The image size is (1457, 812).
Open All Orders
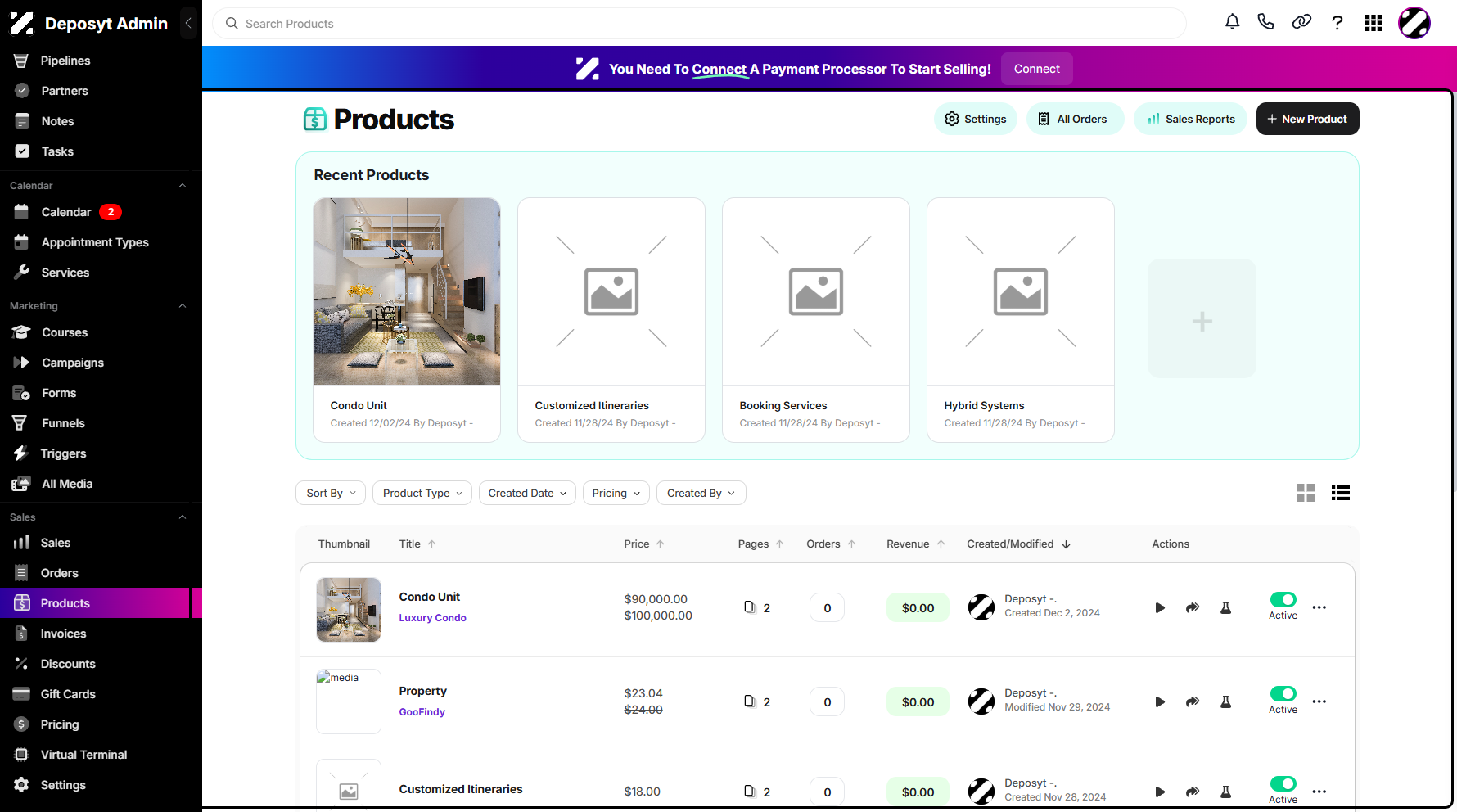pyautogui.click(x=1075, y=119)
